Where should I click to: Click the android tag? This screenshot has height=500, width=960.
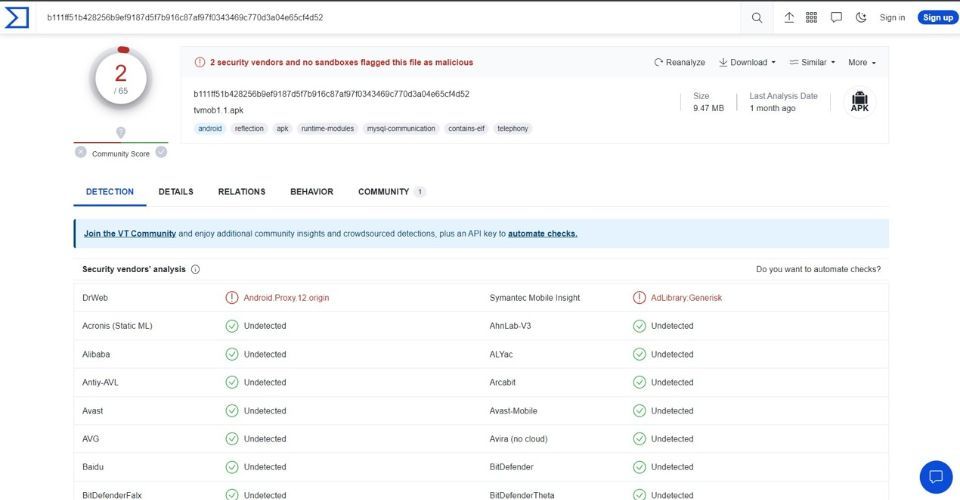pos(210,129)
